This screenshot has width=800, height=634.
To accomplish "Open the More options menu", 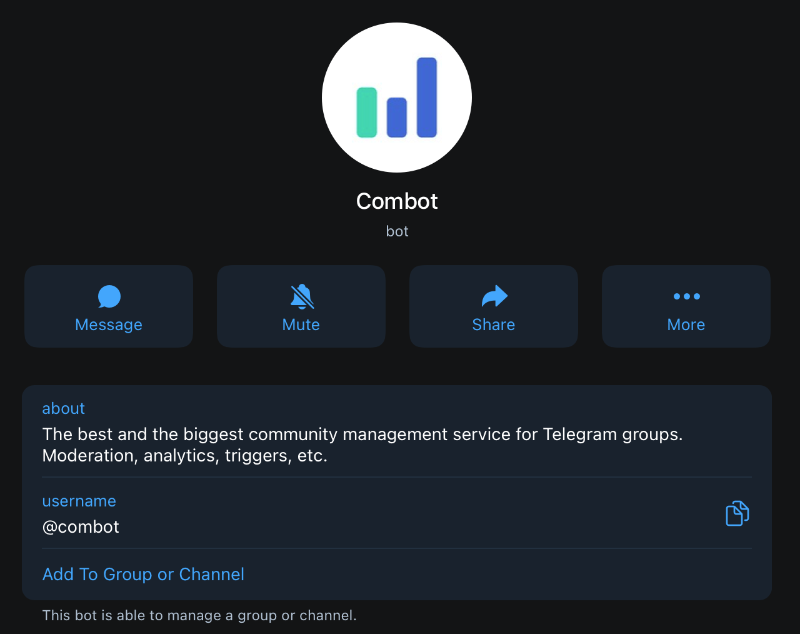I will point(686,306).
